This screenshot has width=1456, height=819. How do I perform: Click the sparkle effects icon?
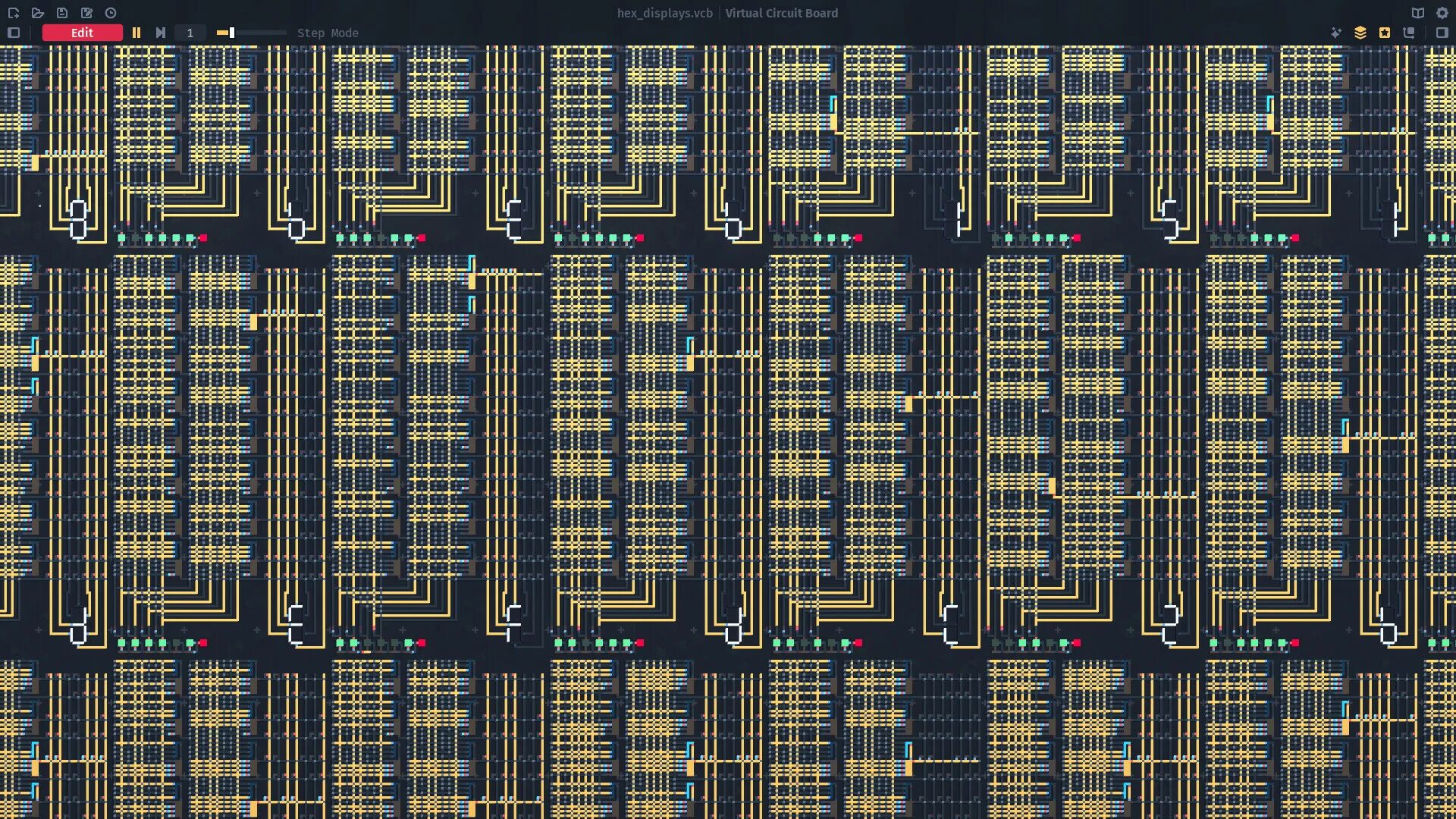1336,33
